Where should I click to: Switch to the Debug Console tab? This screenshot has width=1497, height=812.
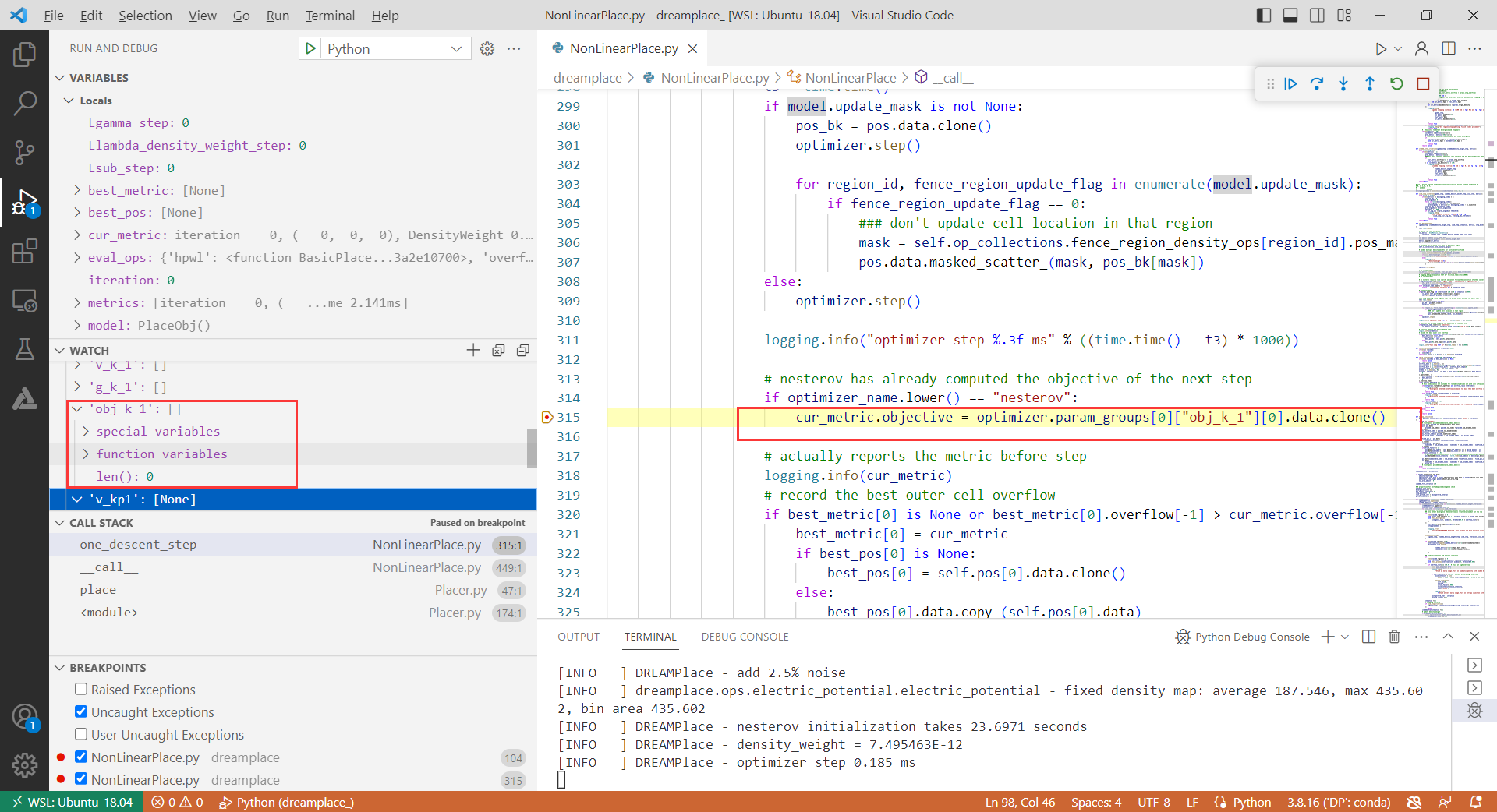[x=744, y=637]
